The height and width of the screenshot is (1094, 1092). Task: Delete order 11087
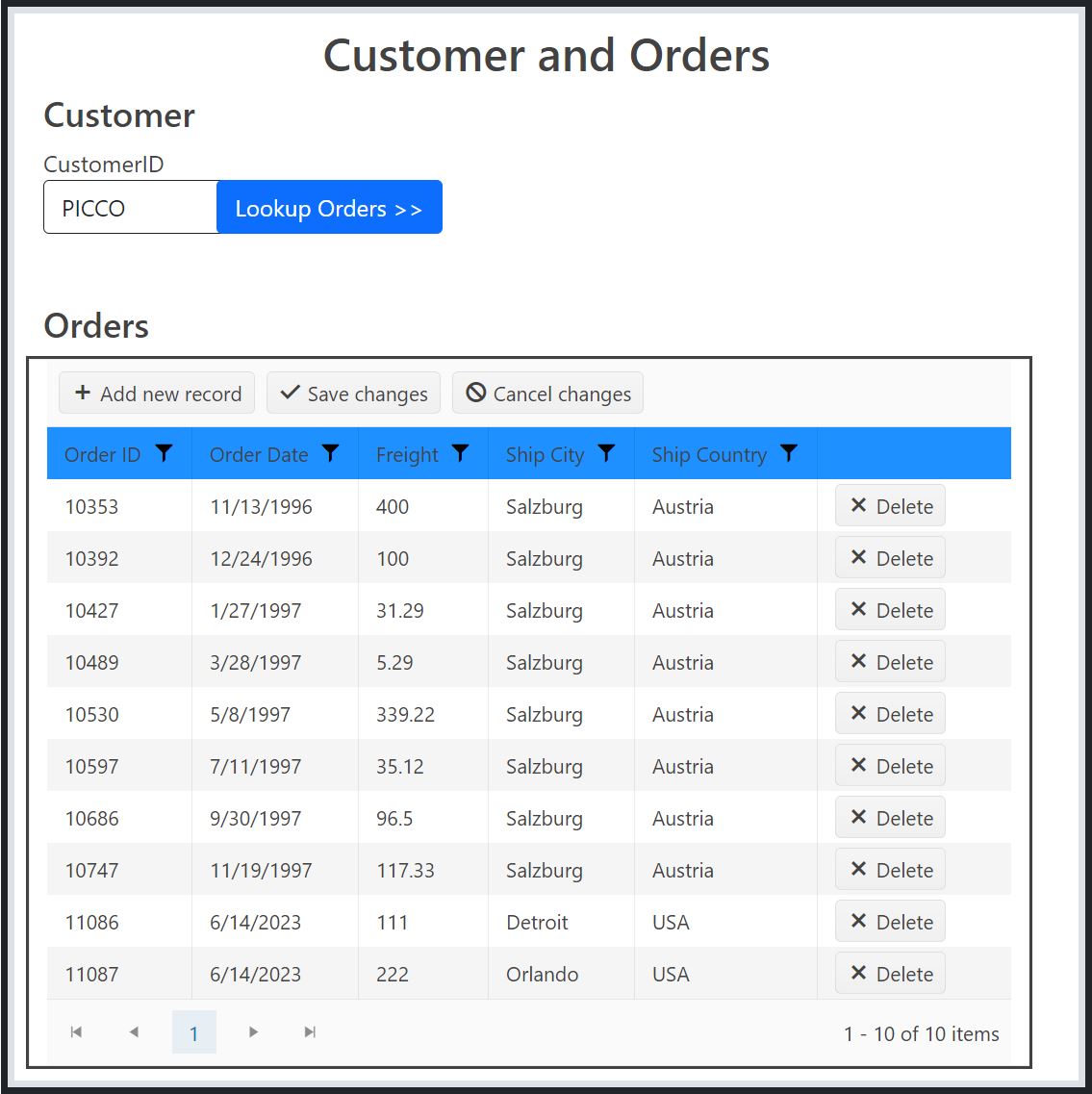pyautogui.click(x=890, y=974)
